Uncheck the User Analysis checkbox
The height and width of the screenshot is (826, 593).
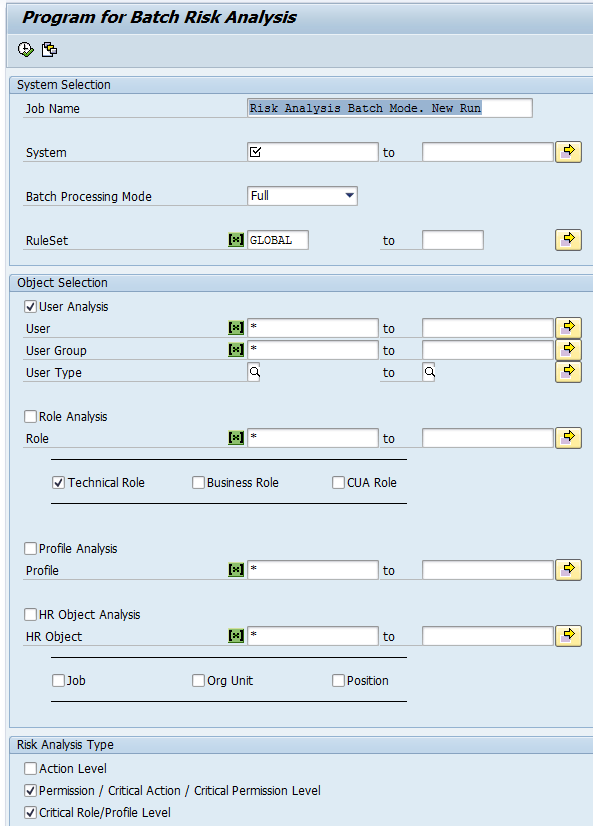pos(31,307)
